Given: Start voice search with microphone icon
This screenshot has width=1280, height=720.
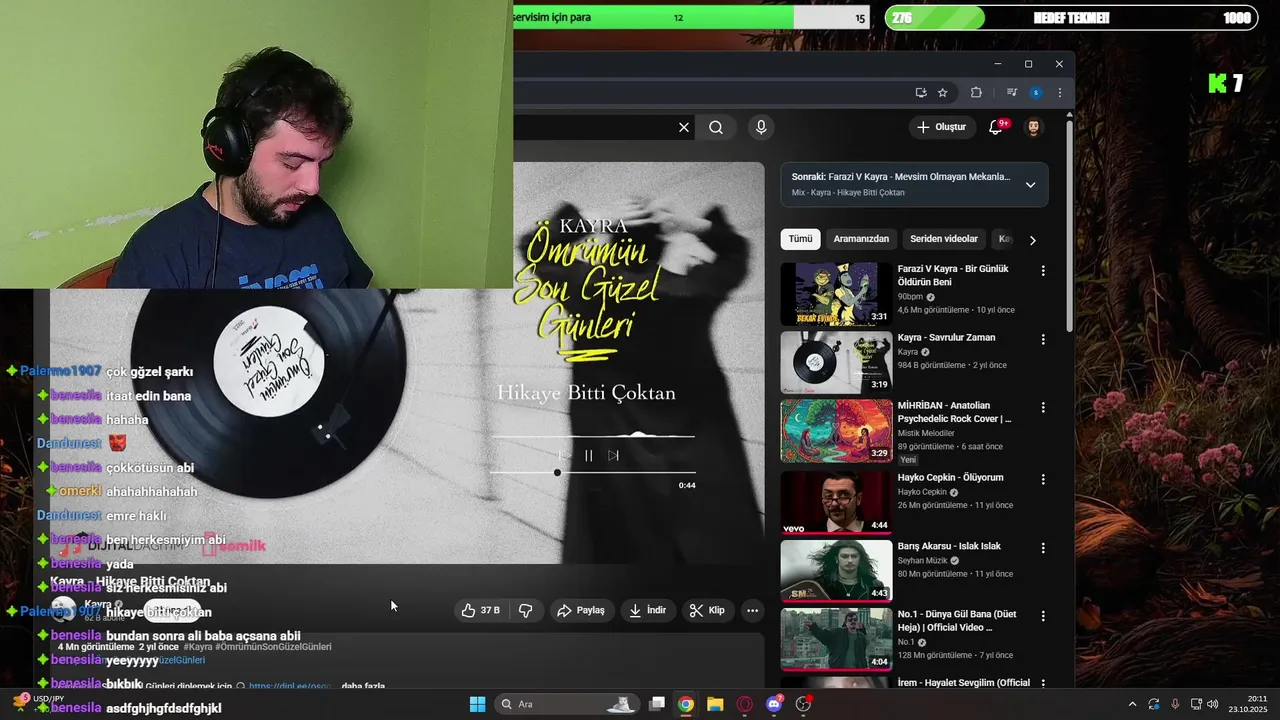Looking at the screenshot, I should (x=761, y=127).
